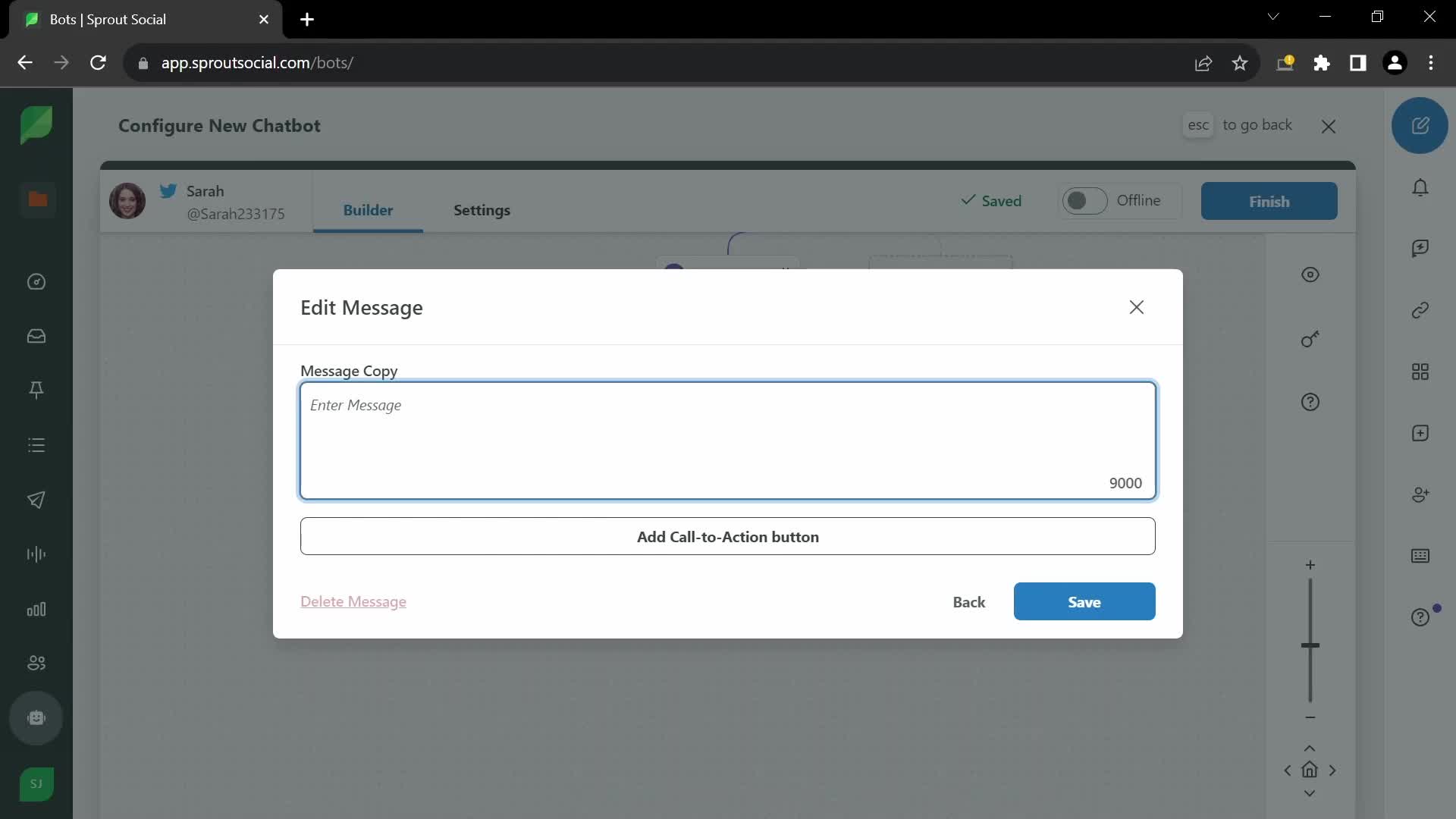The image size is (1456, 819).
Task: Drag the zoom level slider
Action: click(1310, 644)
